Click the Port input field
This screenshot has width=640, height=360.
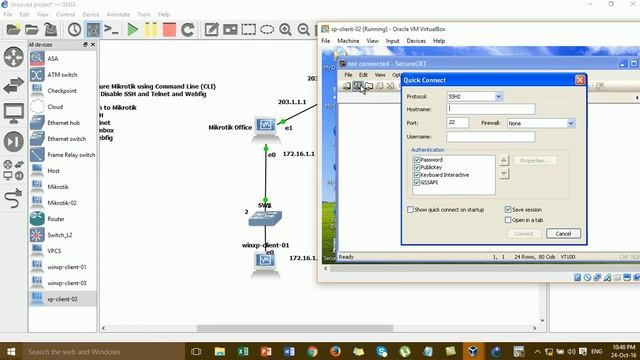point(458,122)
